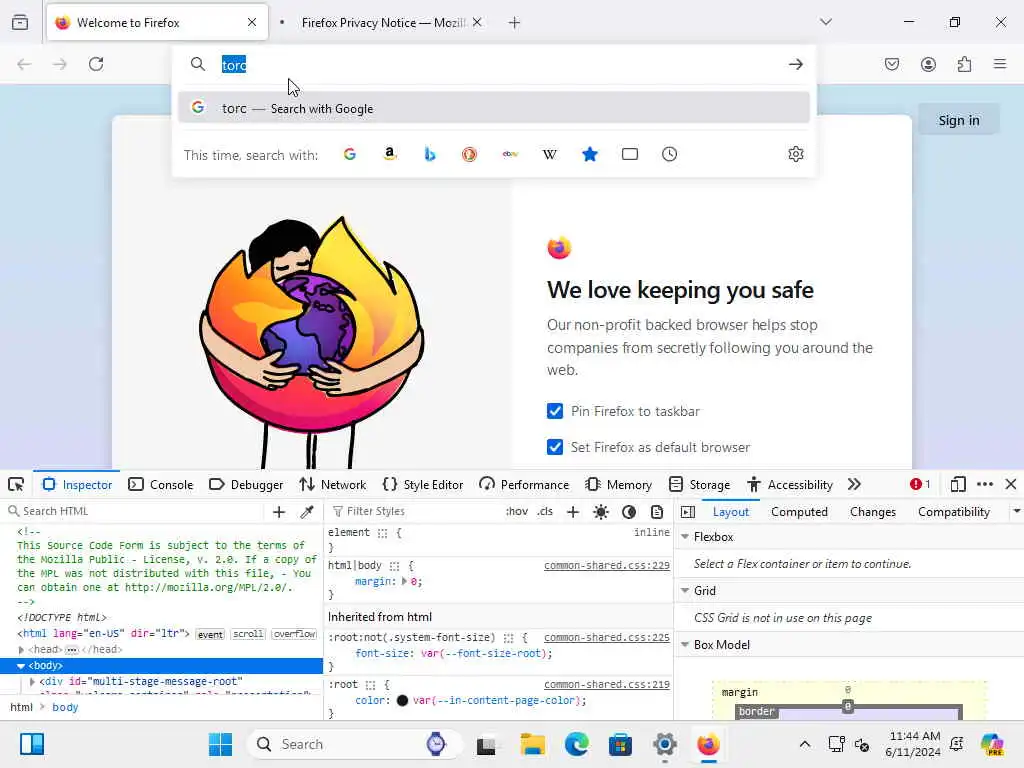
Task: Search this time with Wikipedia
Action: 549,154
